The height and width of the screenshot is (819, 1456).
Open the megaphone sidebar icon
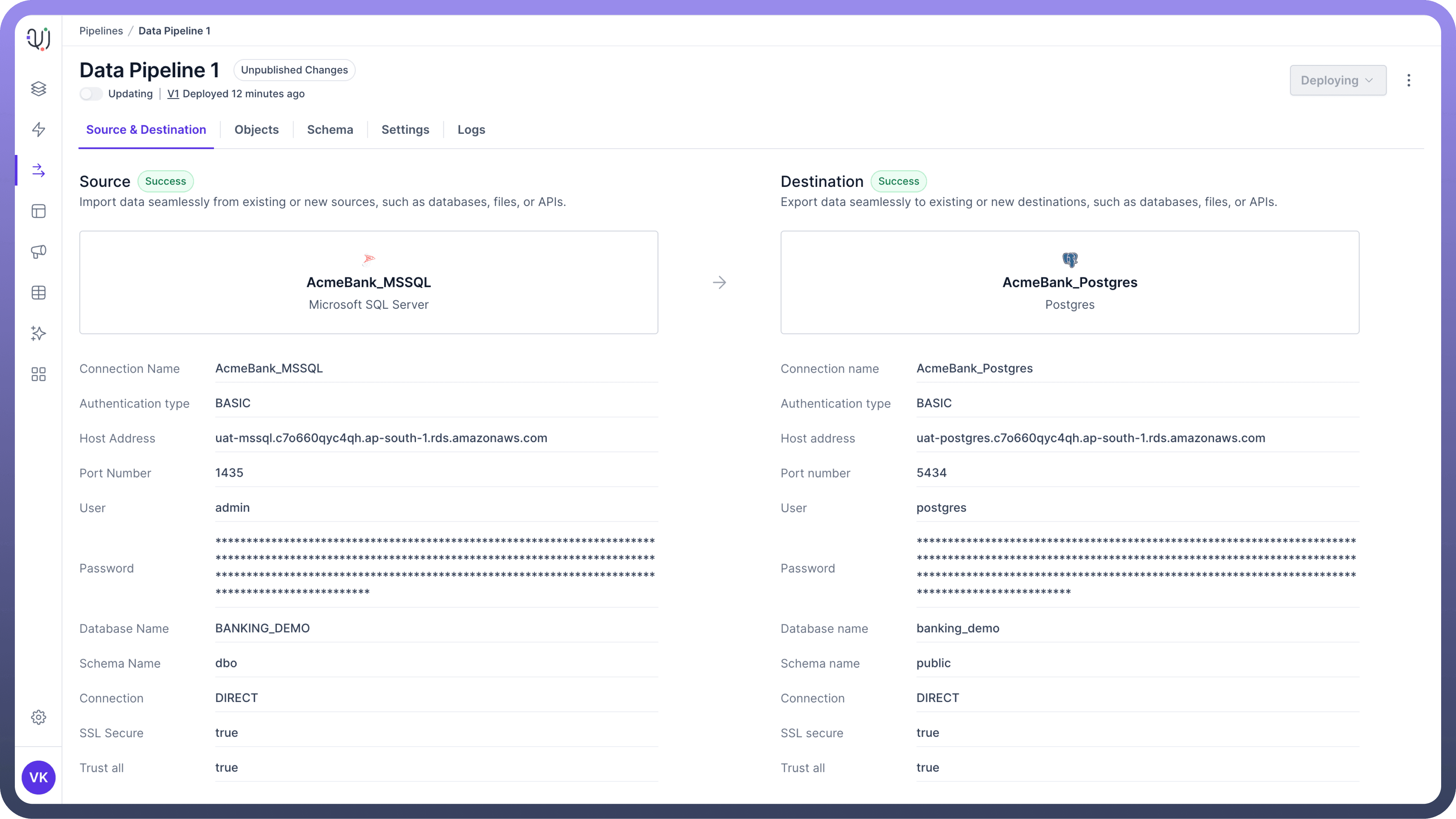[x=38, y=252]
